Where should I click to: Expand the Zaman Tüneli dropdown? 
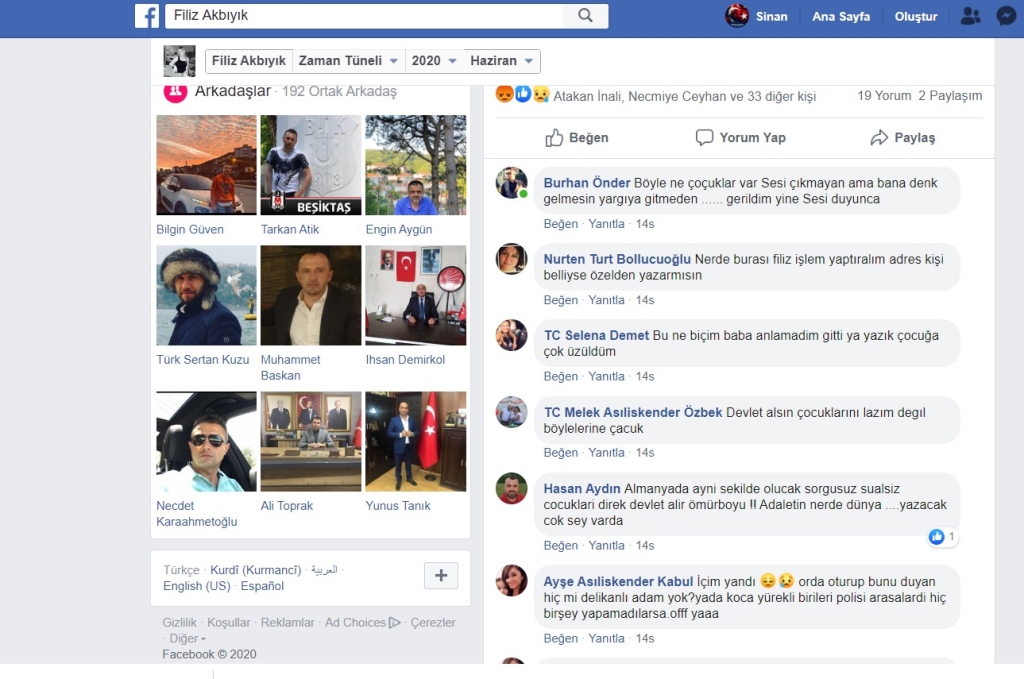point(349,61)
